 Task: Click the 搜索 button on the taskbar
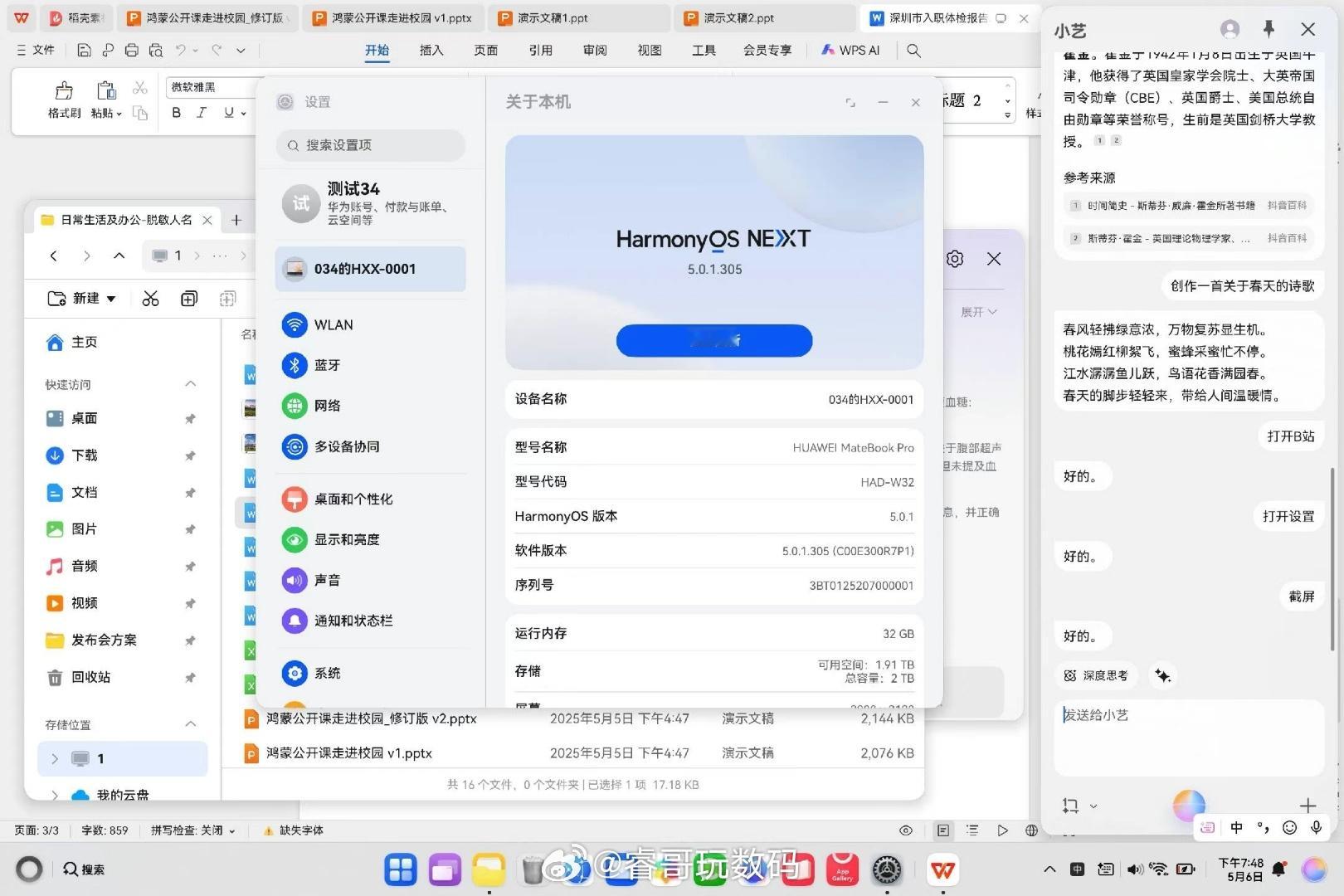click(84, 869)
